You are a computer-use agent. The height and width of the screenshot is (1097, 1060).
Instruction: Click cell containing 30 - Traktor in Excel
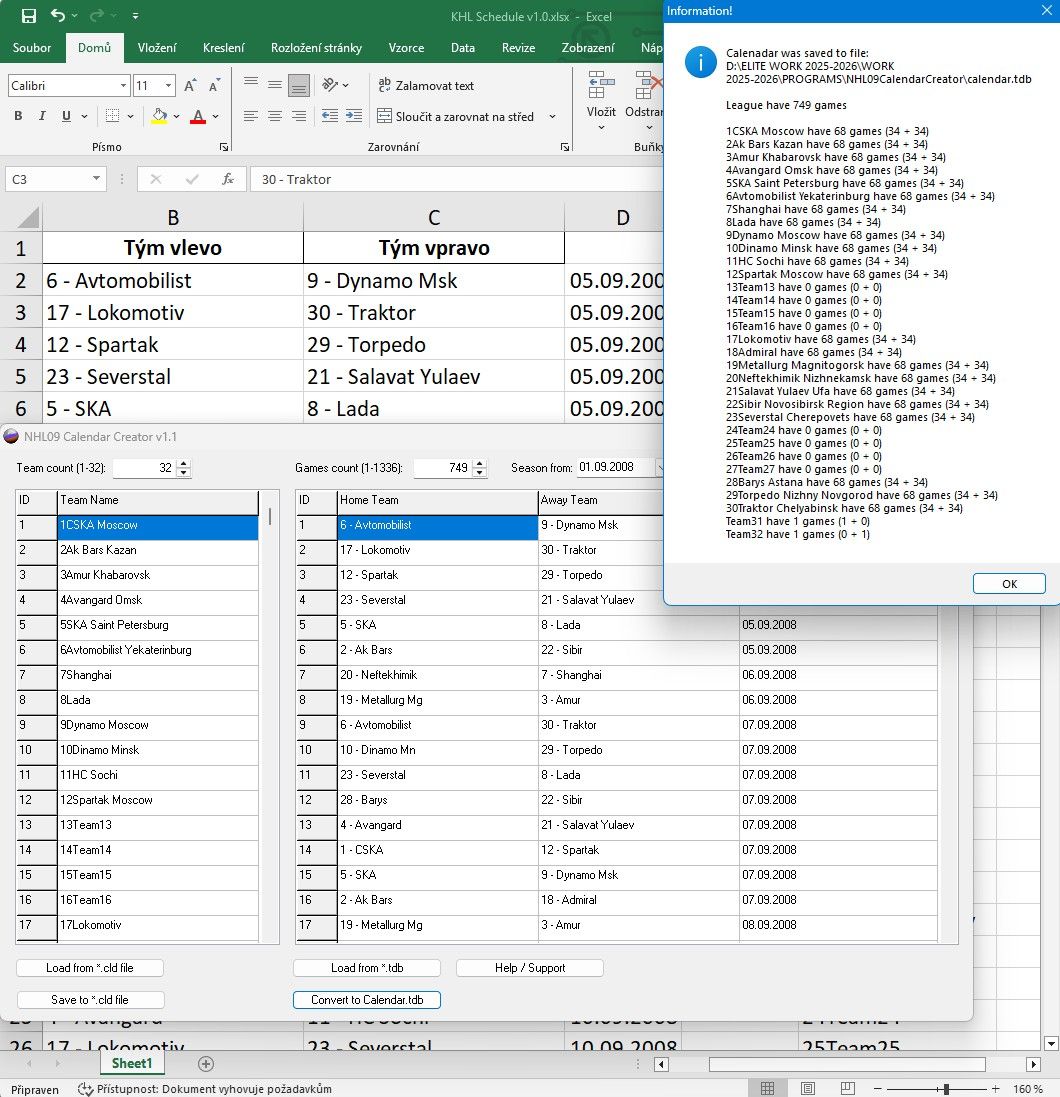click(x=434, y=312)
